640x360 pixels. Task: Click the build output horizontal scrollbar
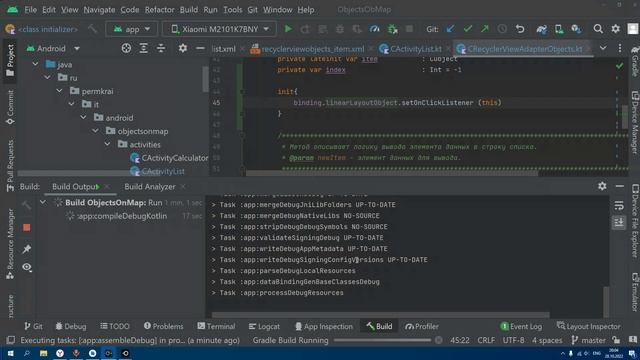coord(380,315)
